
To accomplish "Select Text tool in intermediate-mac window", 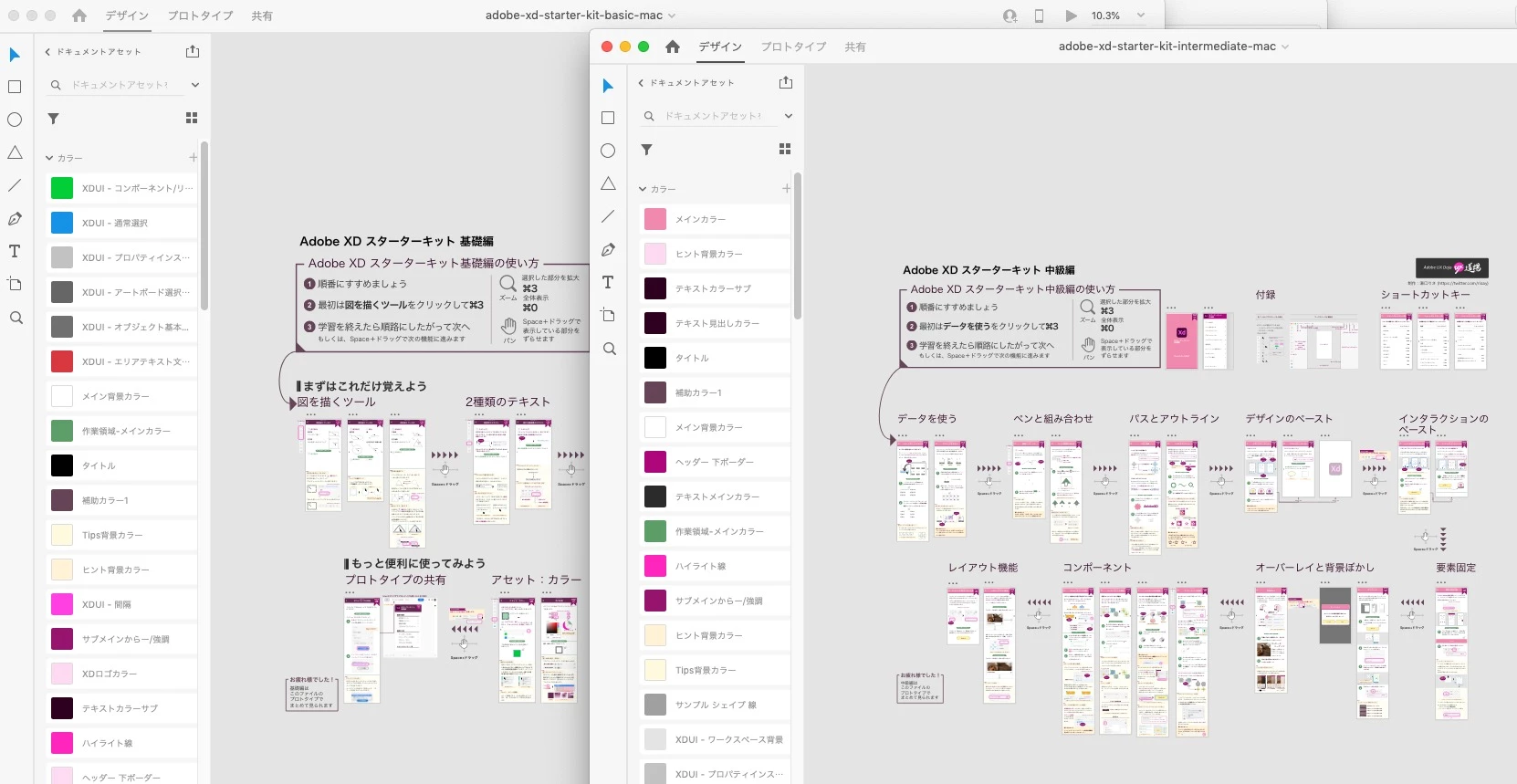I will (x=608, y=282).
